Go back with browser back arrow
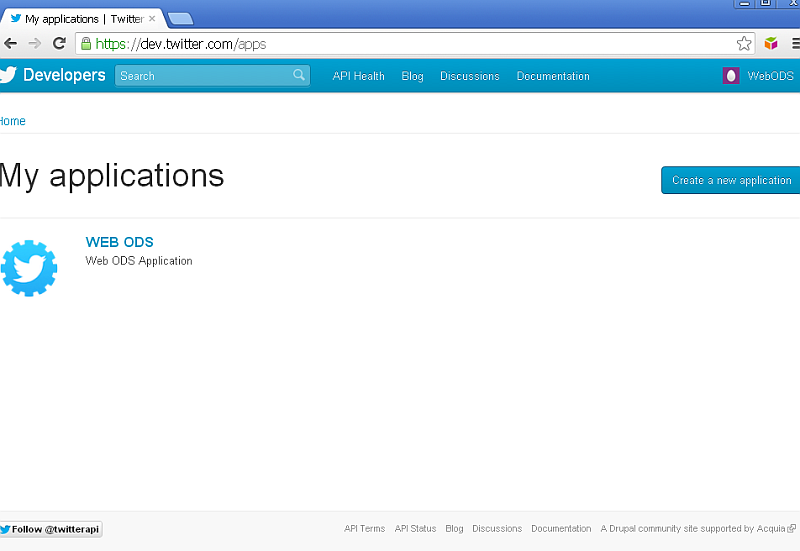The width and height of the screenshot is (800, 551). tap(11, 44)
